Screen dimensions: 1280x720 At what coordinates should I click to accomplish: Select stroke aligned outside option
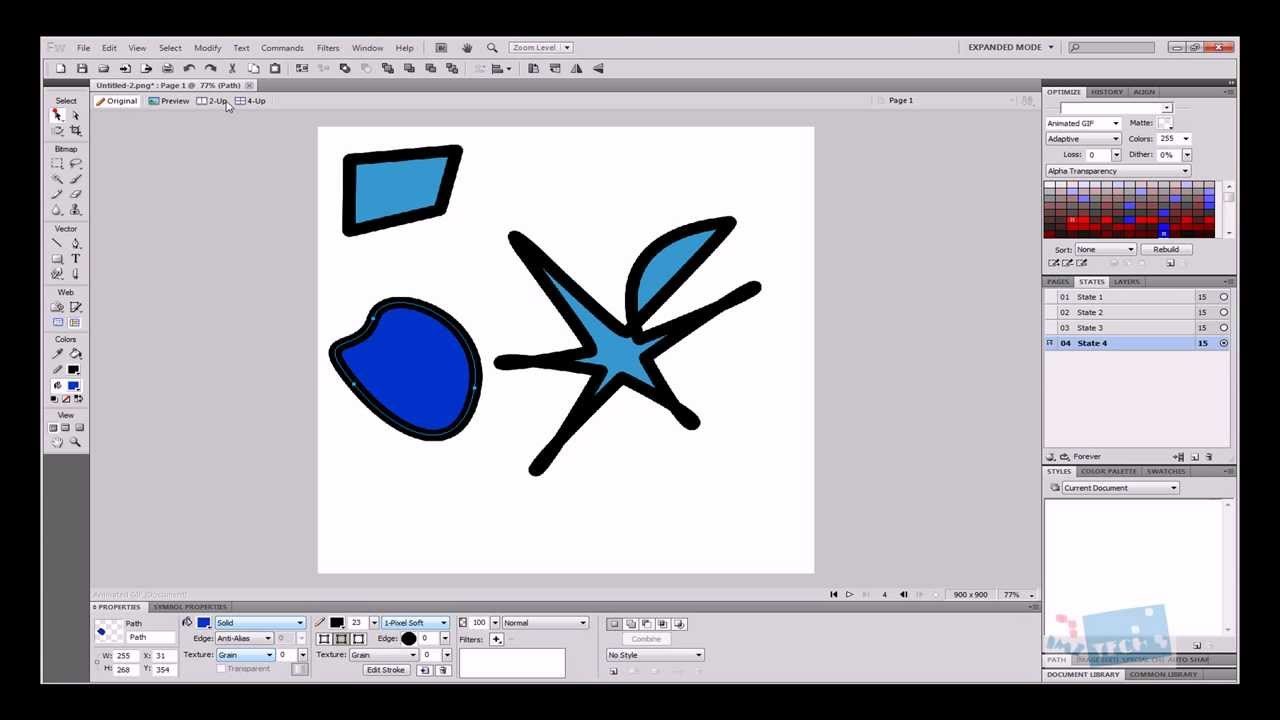358,639
